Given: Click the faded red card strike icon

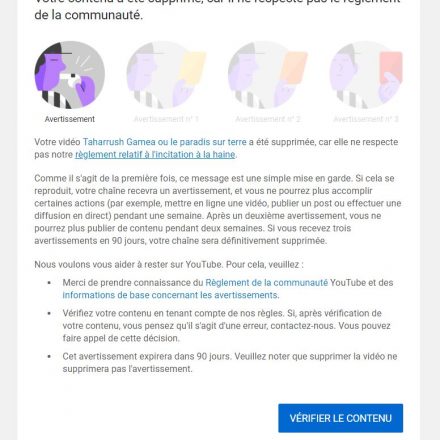Looking at the screenshot, I should pyautogui.click(x=366, y=75).
